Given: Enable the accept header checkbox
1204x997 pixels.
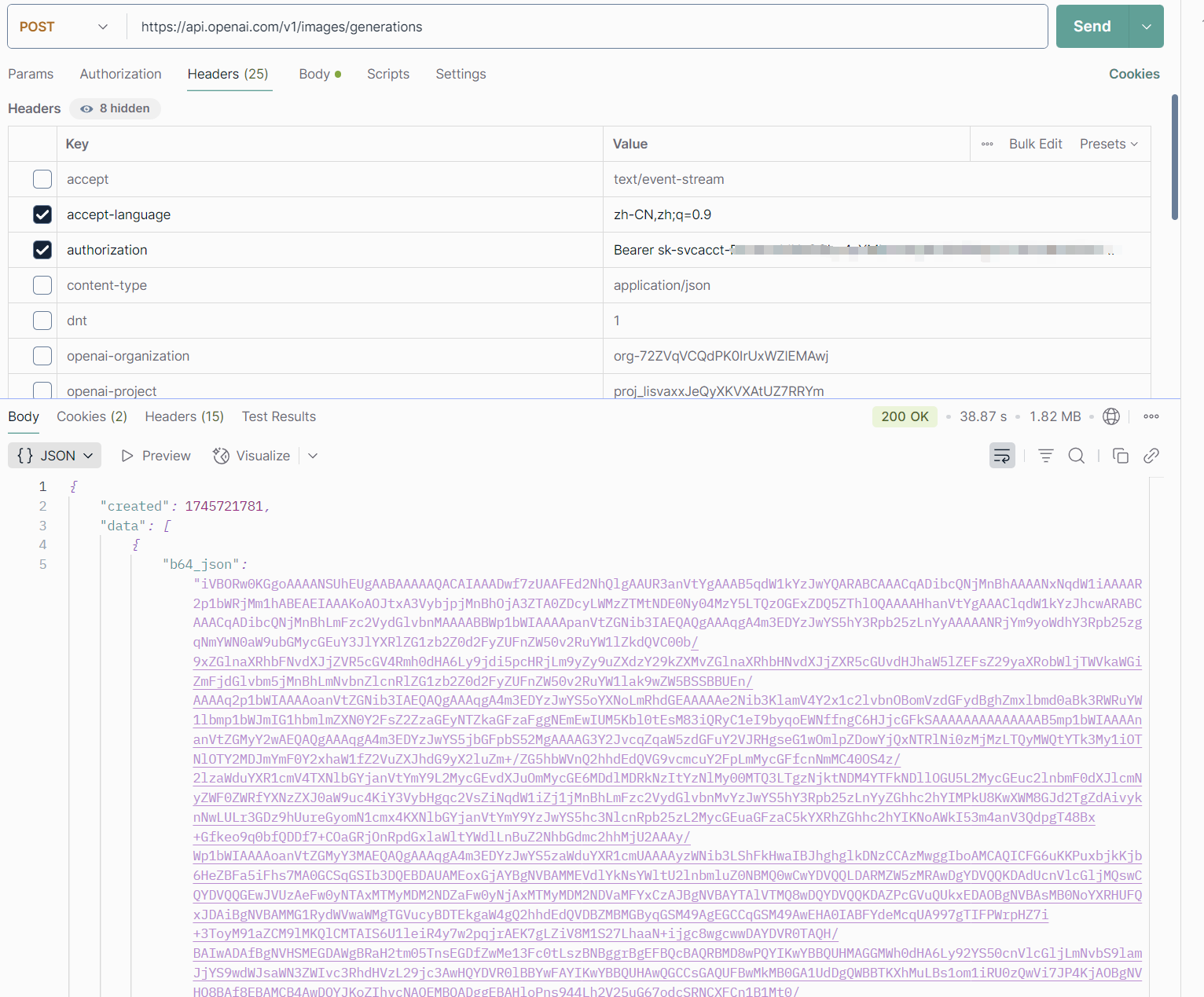Looking at the screenshot, I should 42,179.
